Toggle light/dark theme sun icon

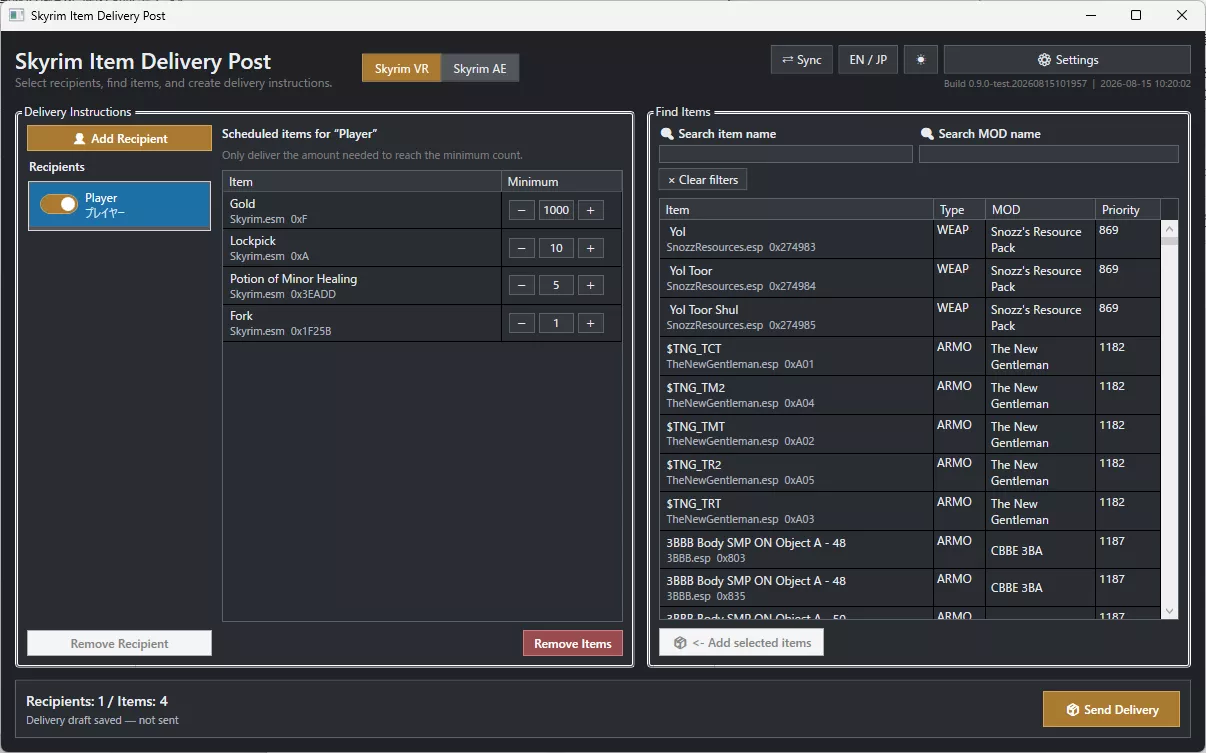[920, 60]
